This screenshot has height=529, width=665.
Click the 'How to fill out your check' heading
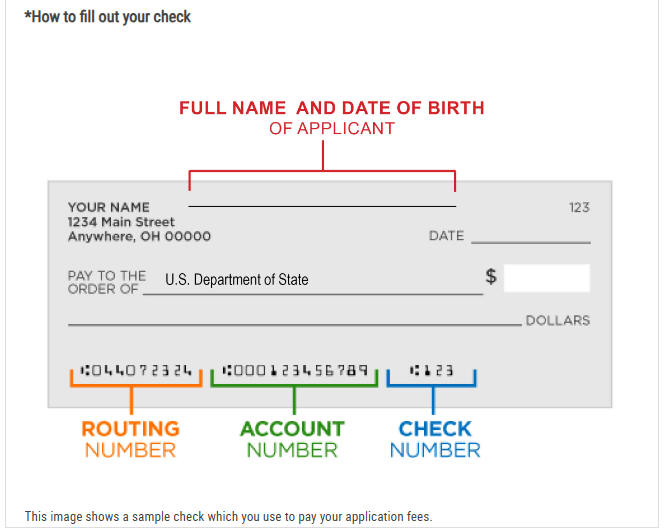108,17
